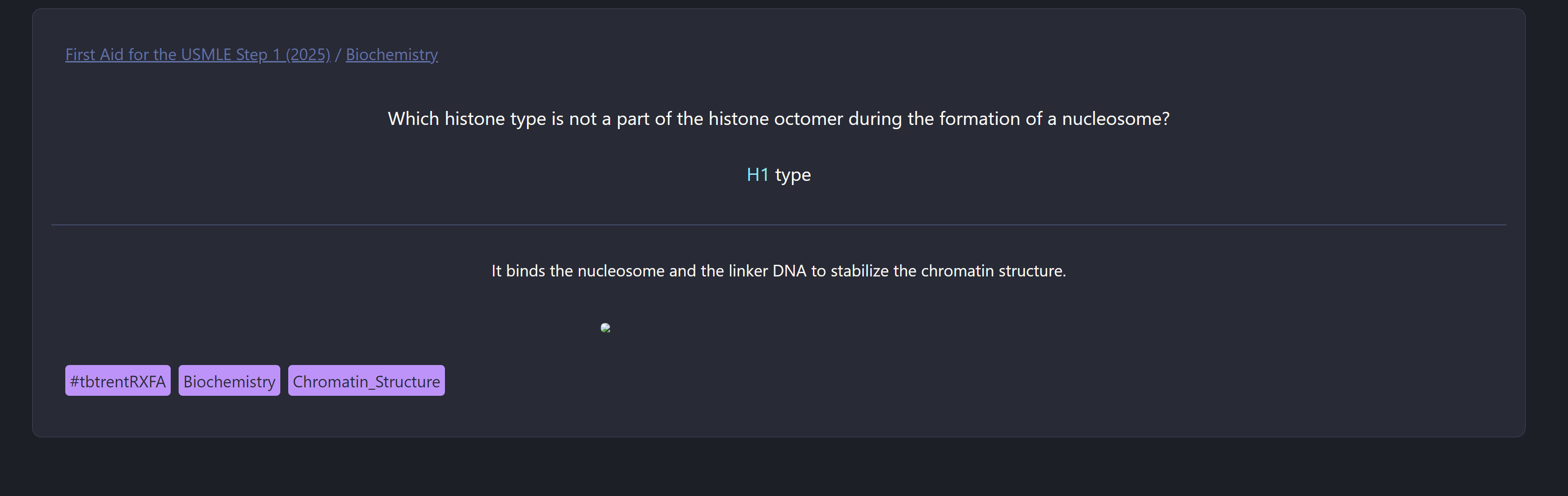
Task: Click '(2025)' in the deck title link
Action: 307,55
